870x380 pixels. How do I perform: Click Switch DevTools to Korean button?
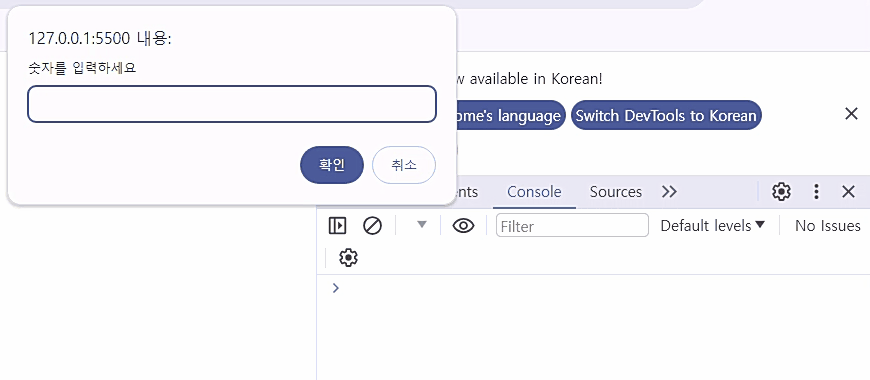pos(666,115)
